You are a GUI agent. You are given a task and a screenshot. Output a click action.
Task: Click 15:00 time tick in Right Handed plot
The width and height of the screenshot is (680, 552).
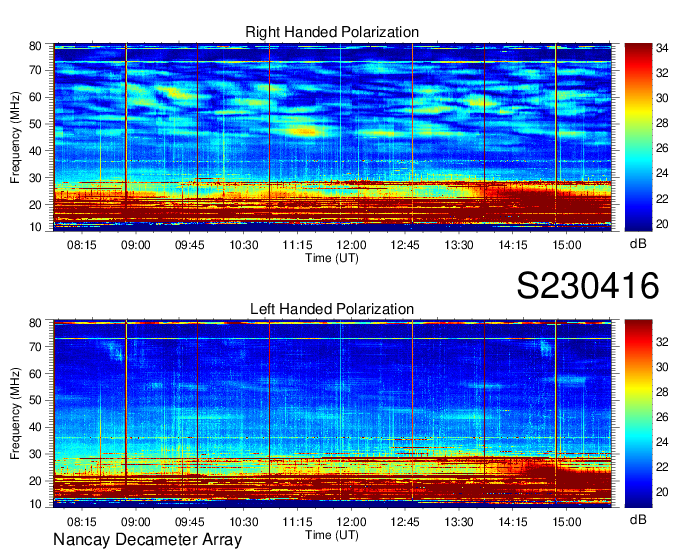567,245
